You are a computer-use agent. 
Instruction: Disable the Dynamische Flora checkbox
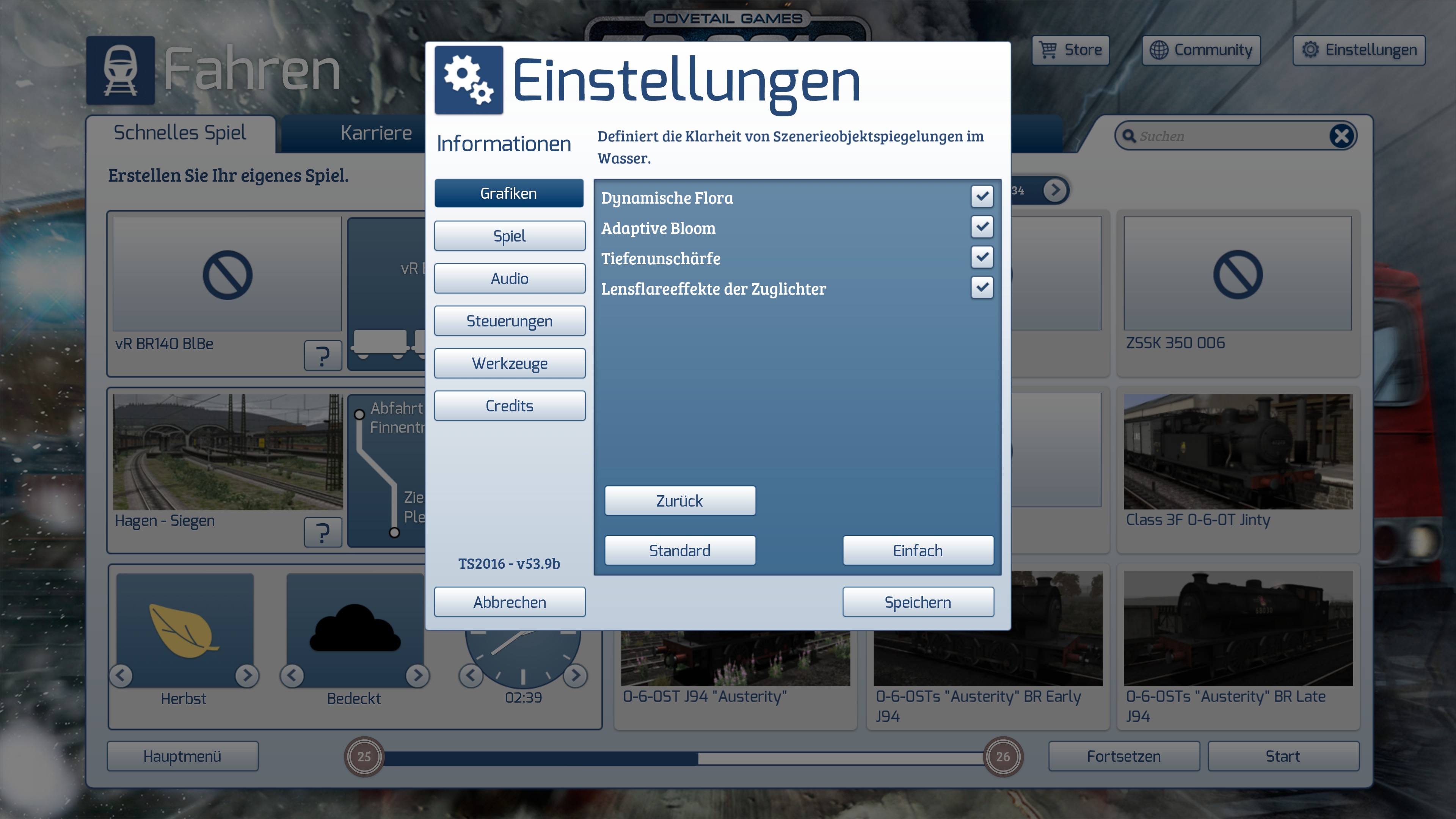pyautogui.click(x=982, y=197)
